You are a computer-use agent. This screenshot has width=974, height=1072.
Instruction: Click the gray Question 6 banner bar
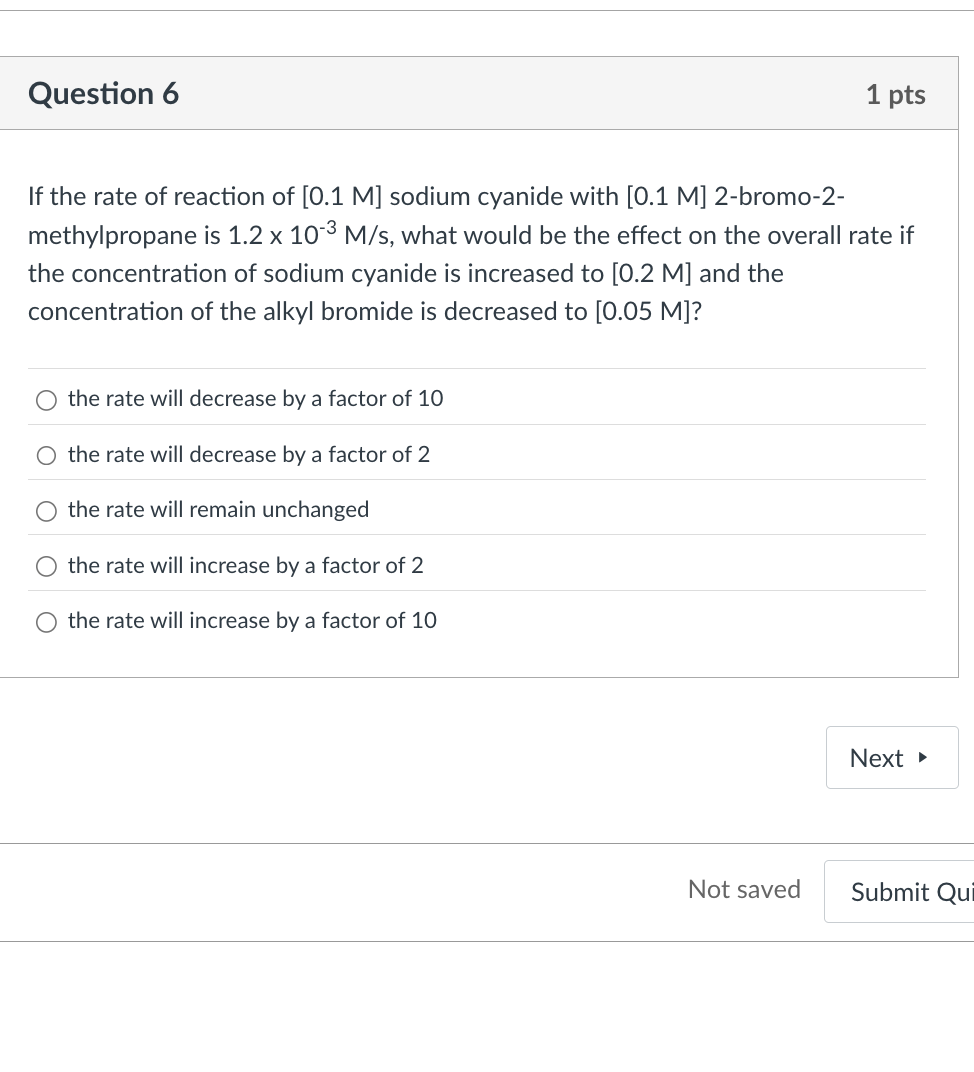(480, 93)
